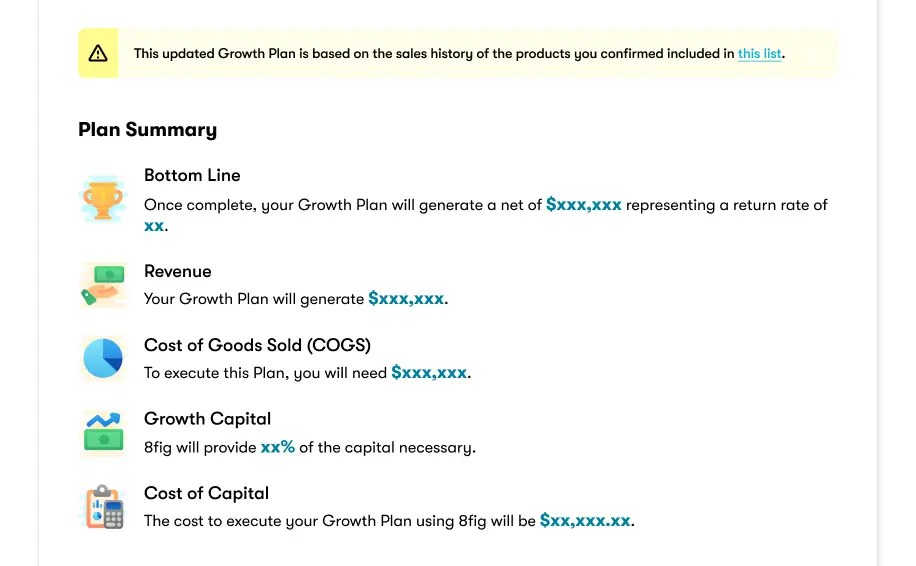Click the clipboard calculator Cost of Capital icon
916x566 pixels.
(x=104, y=506)
